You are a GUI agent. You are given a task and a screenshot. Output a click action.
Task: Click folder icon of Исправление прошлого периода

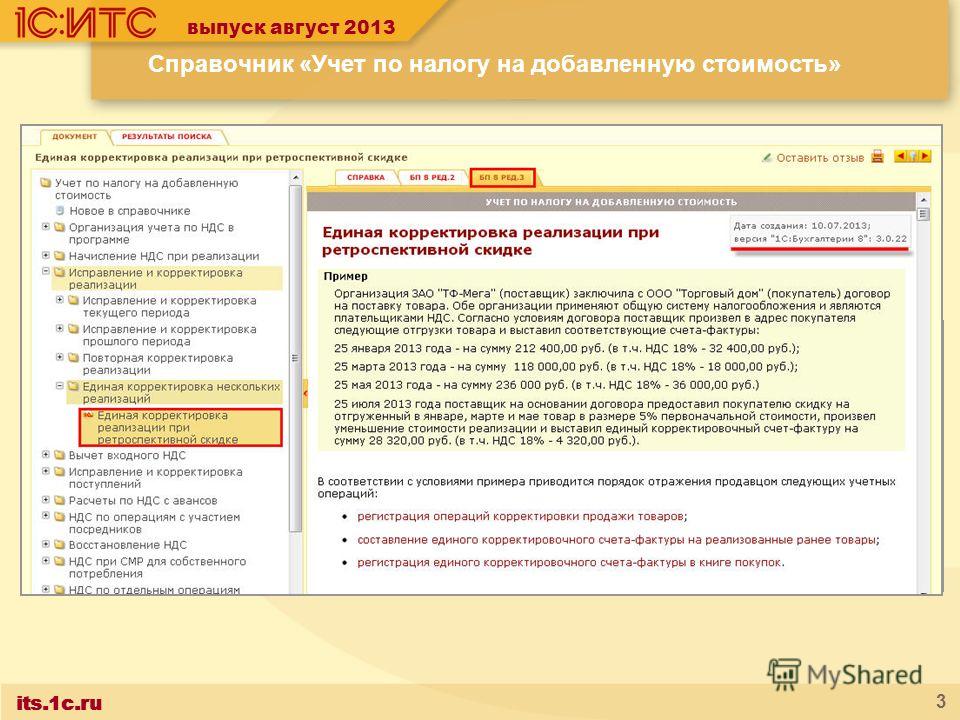(x=73, y=329)
